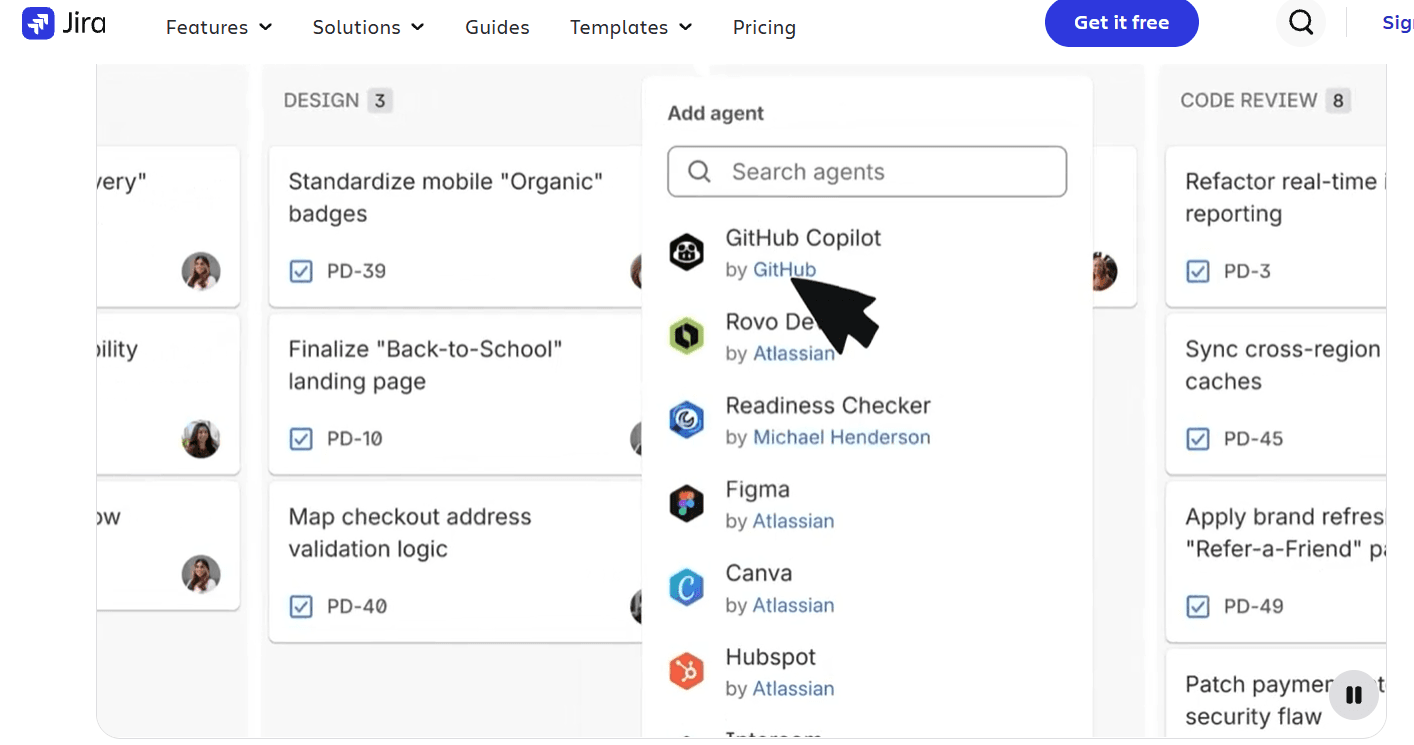This screenshot has width=1414, height=745.
Task: Expand the Features dropdown menu
Action: [x=219, y=27]
